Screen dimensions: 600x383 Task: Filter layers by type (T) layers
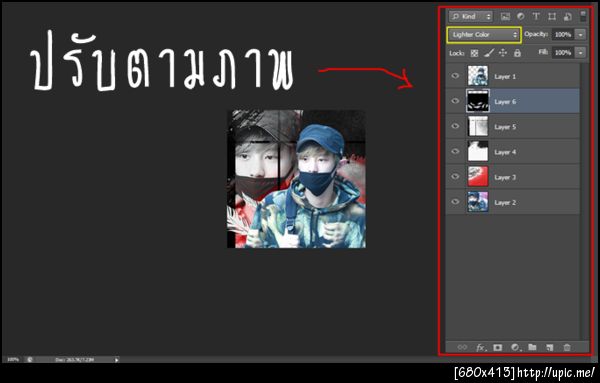(536, 16)
